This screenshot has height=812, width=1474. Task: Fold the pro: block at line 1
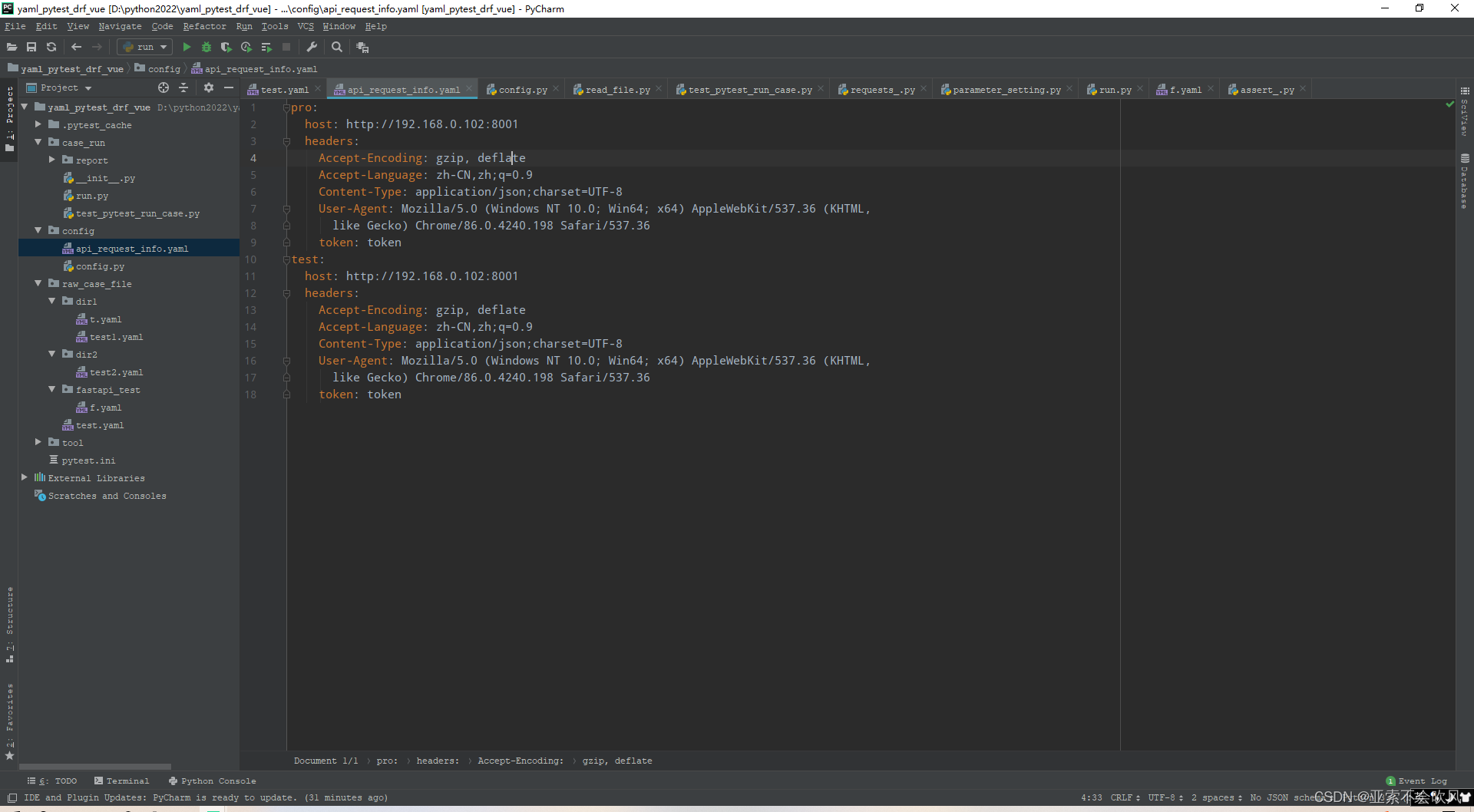286,107
